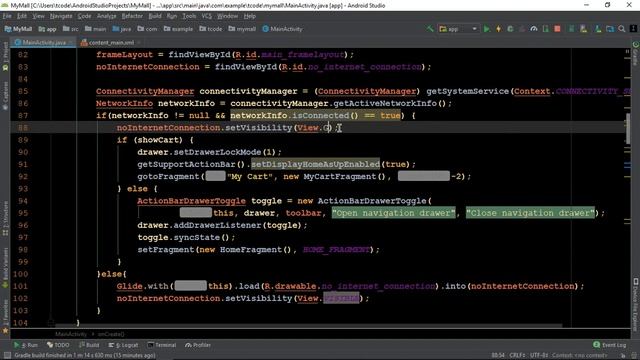Image resolution: width=640 pixels, height=360 pixels.
Task: Open the Window menu
Action: (x=227, y=16)
